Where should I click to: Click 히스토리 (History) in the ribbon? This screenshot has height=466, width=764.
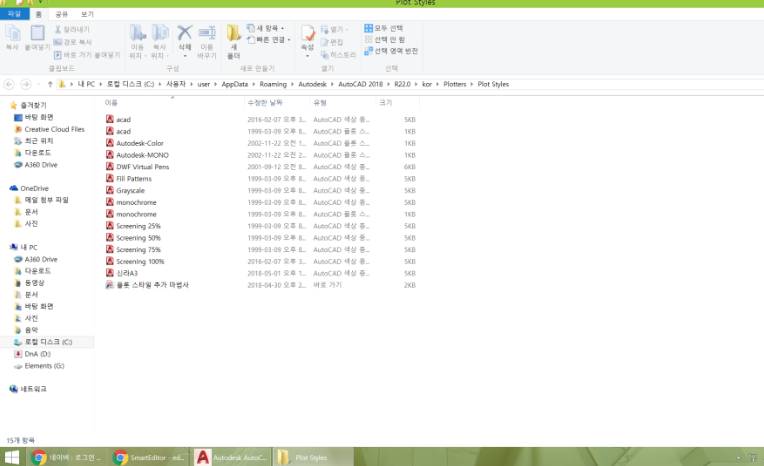[x=338, y=55]
